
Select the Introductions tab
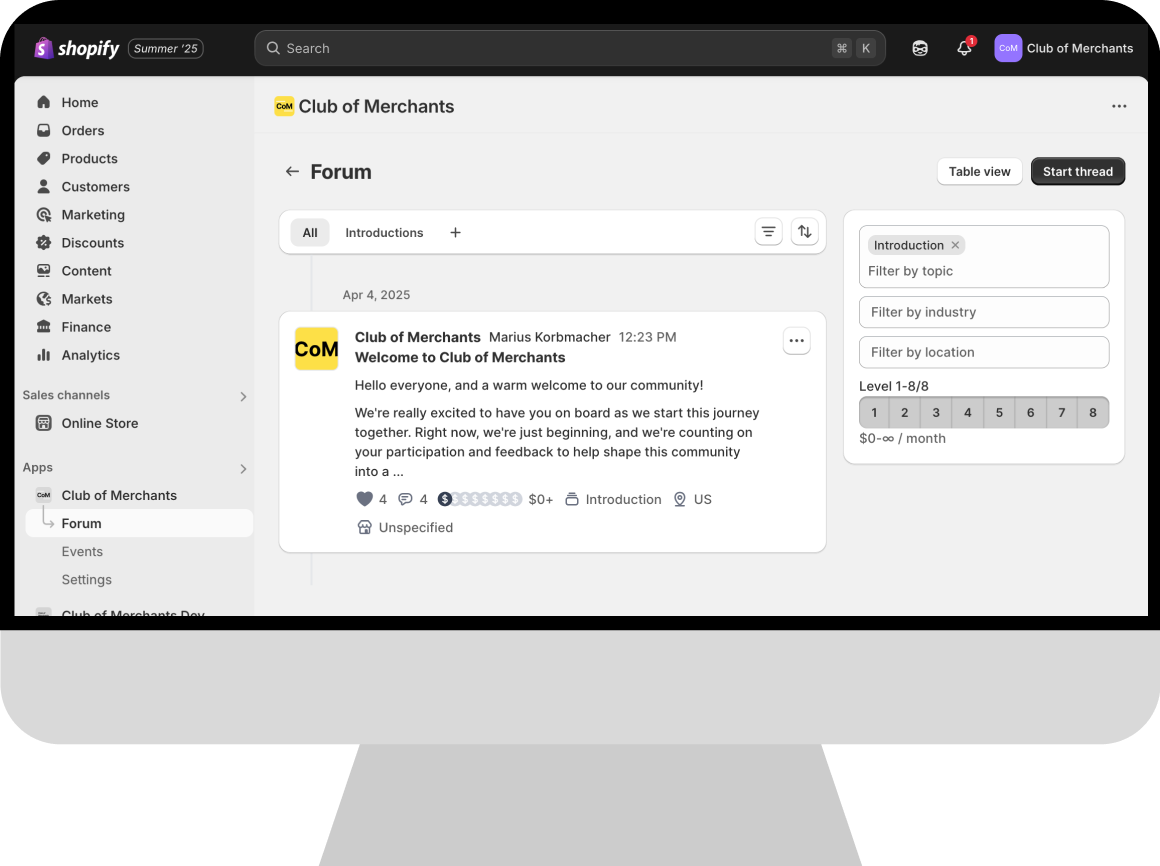[x=384, y=232]
